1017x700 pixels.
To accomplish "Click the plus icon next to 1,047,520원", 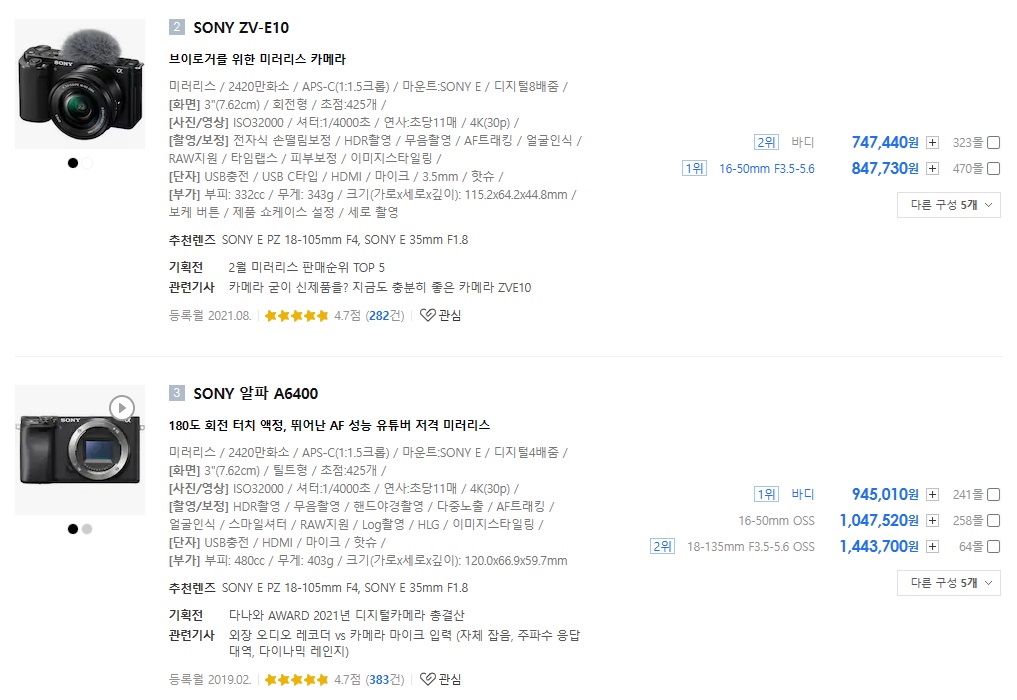I will point(932,521).
